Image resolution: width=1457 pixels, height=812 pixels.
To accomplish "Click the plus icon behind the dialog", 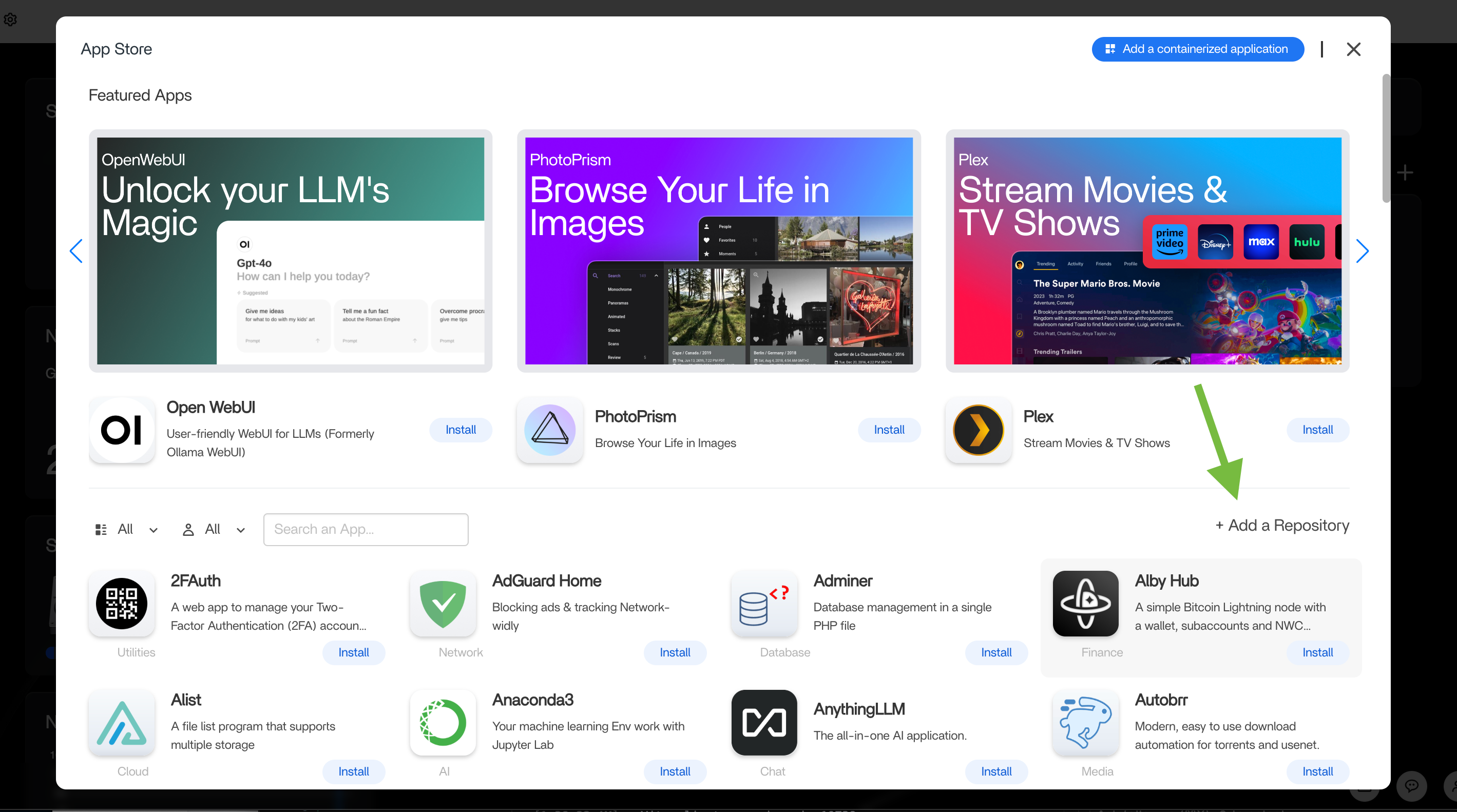I will (x=1405, y=172).
